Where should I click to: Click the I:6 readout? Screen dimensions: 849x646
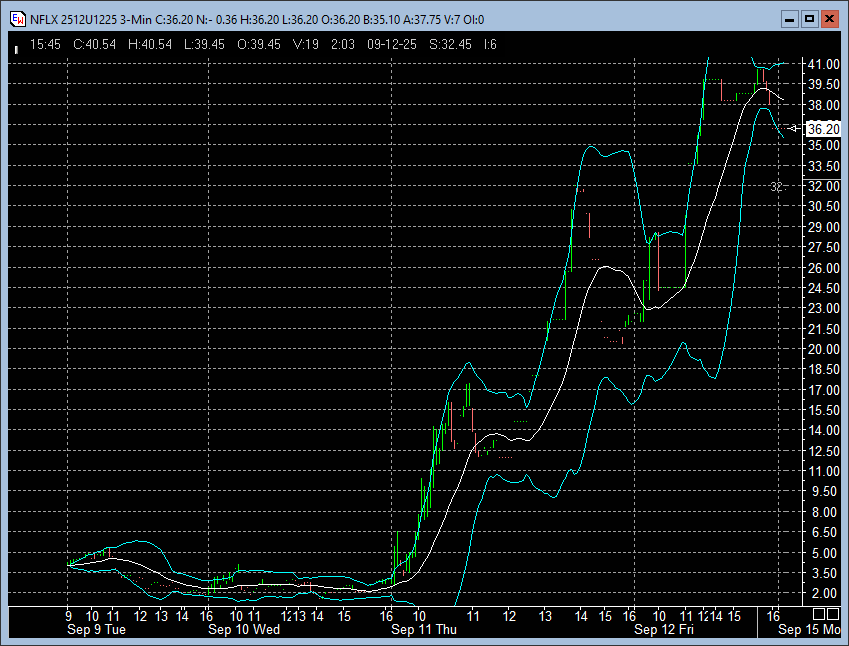tap(491, 44)
